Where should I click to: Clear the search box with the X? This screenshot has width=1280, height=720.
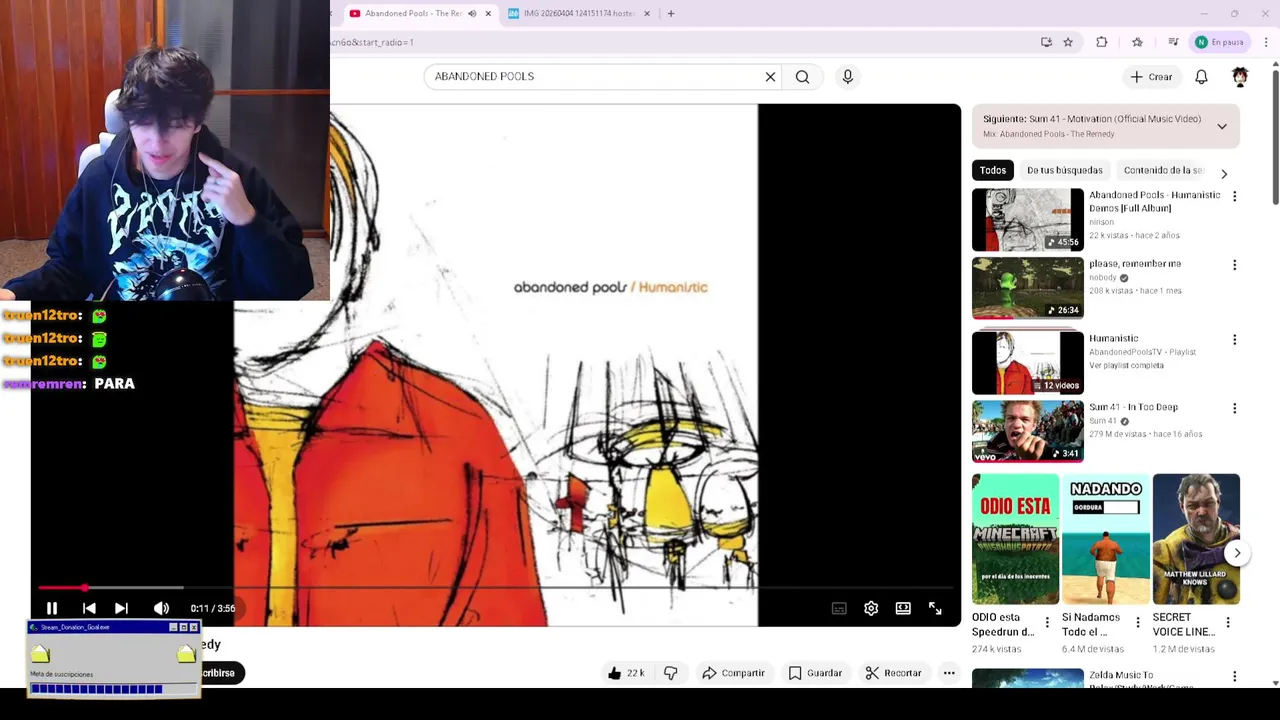[770, 77]
